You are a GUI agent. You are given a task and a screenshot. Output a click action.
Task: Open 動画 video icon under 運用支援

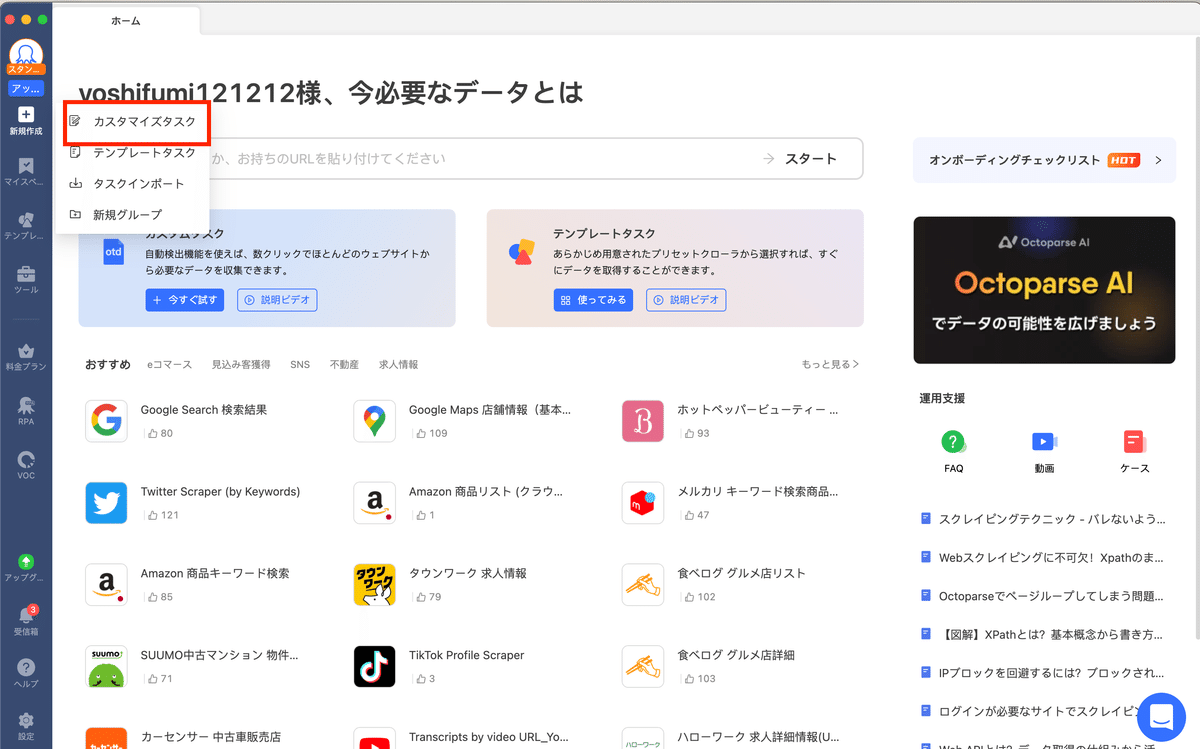(1044, 441)
